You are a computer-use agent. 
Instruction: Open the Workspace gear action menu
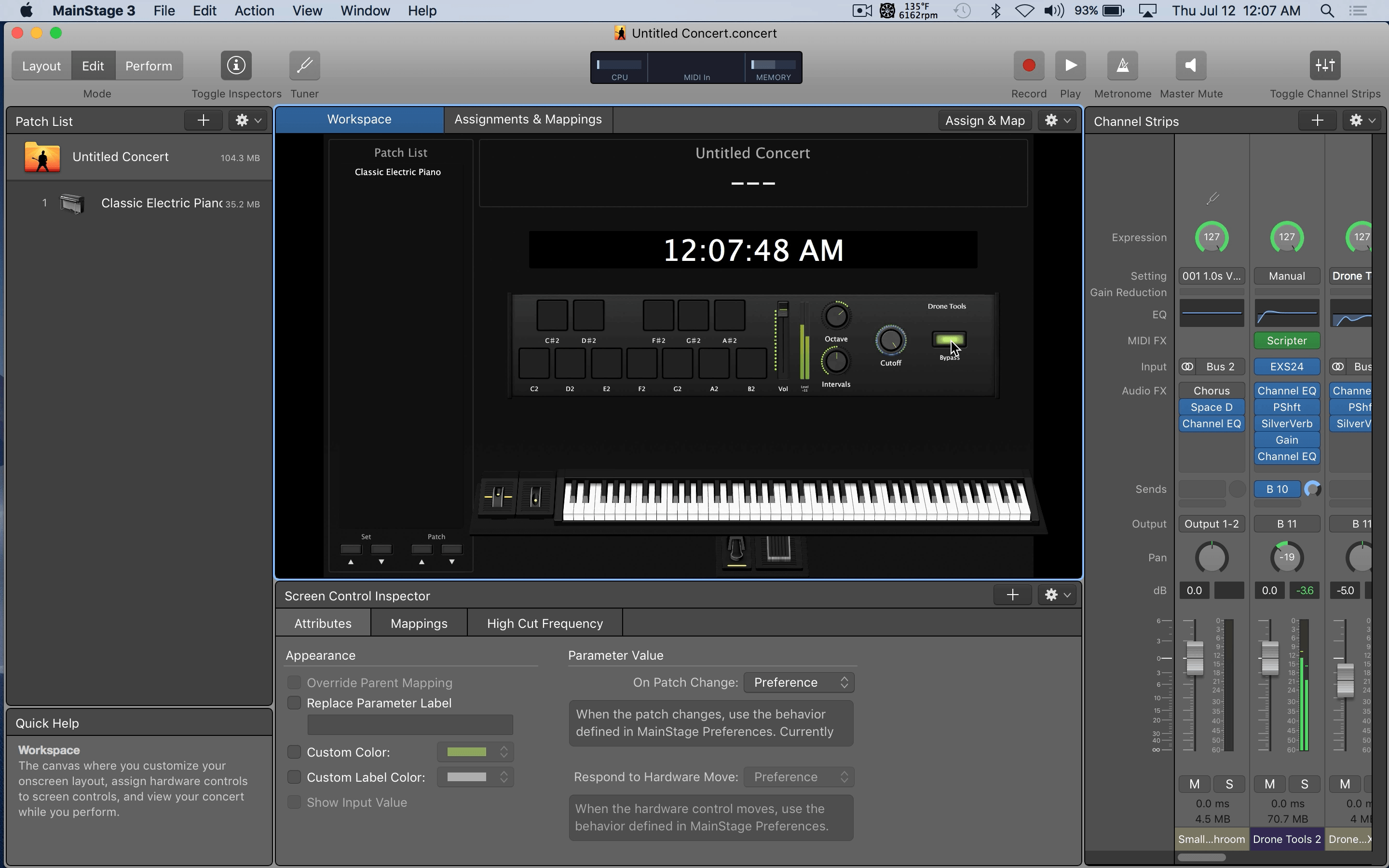coord(1057,121)
